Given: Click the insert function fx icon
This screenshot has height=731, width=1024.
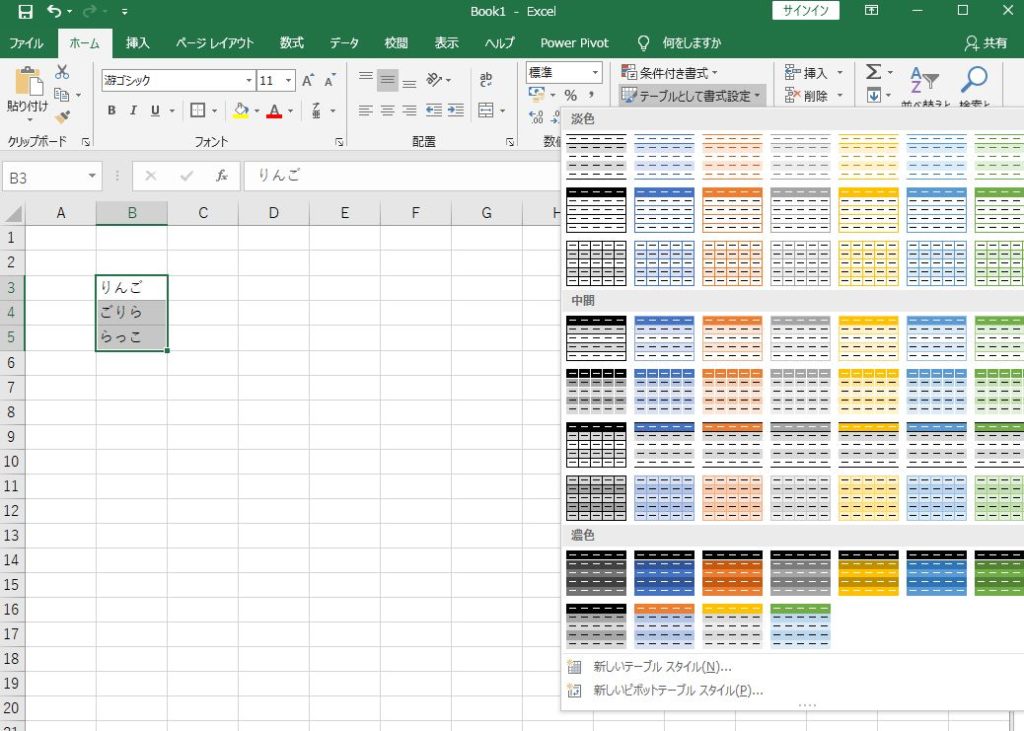Looking at the screenshot, I should click(222, 176).
